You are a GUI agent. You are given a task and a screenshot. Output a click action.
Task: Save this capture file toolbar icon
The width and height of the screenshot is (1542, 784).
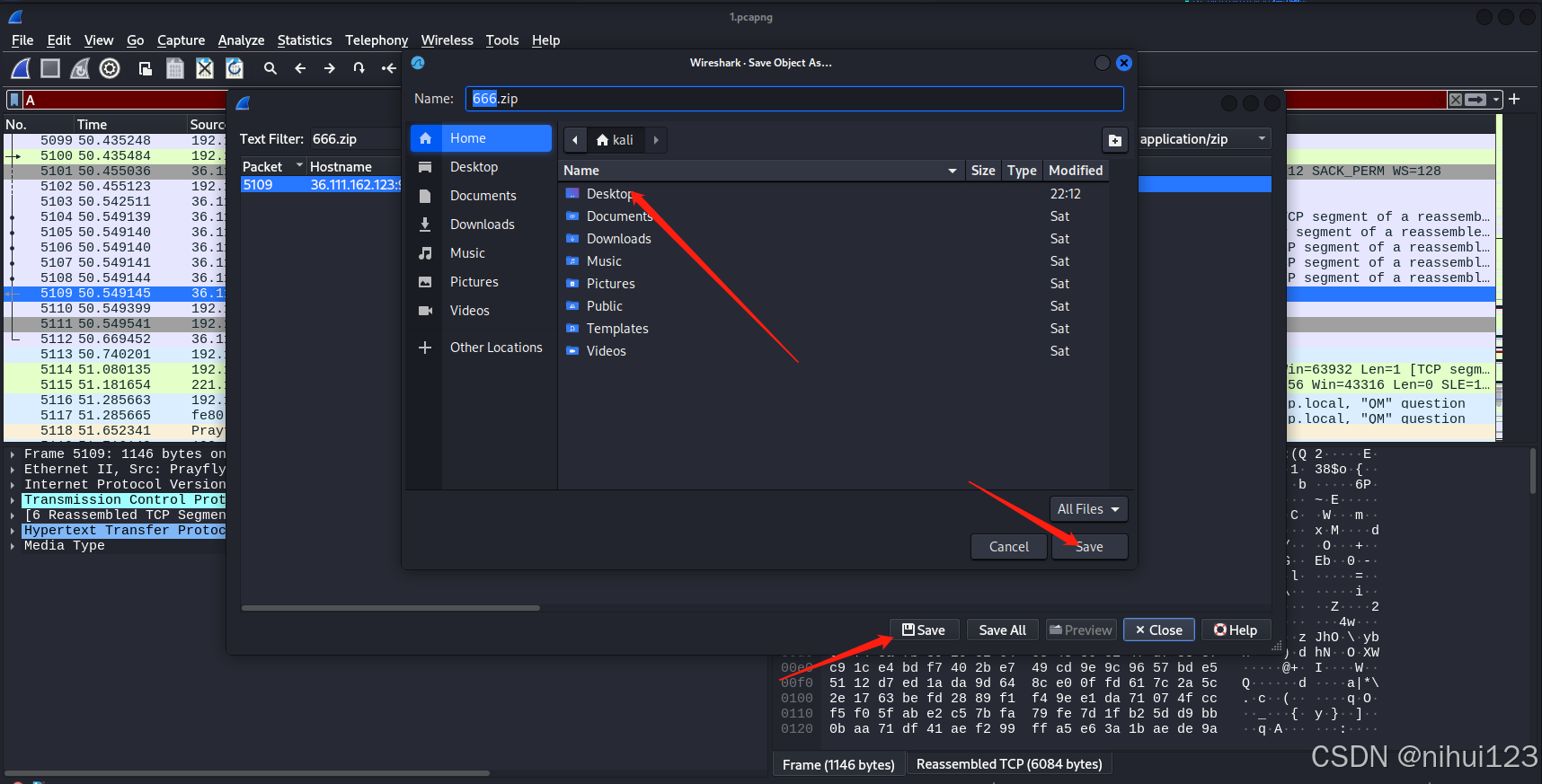(175, 68)
